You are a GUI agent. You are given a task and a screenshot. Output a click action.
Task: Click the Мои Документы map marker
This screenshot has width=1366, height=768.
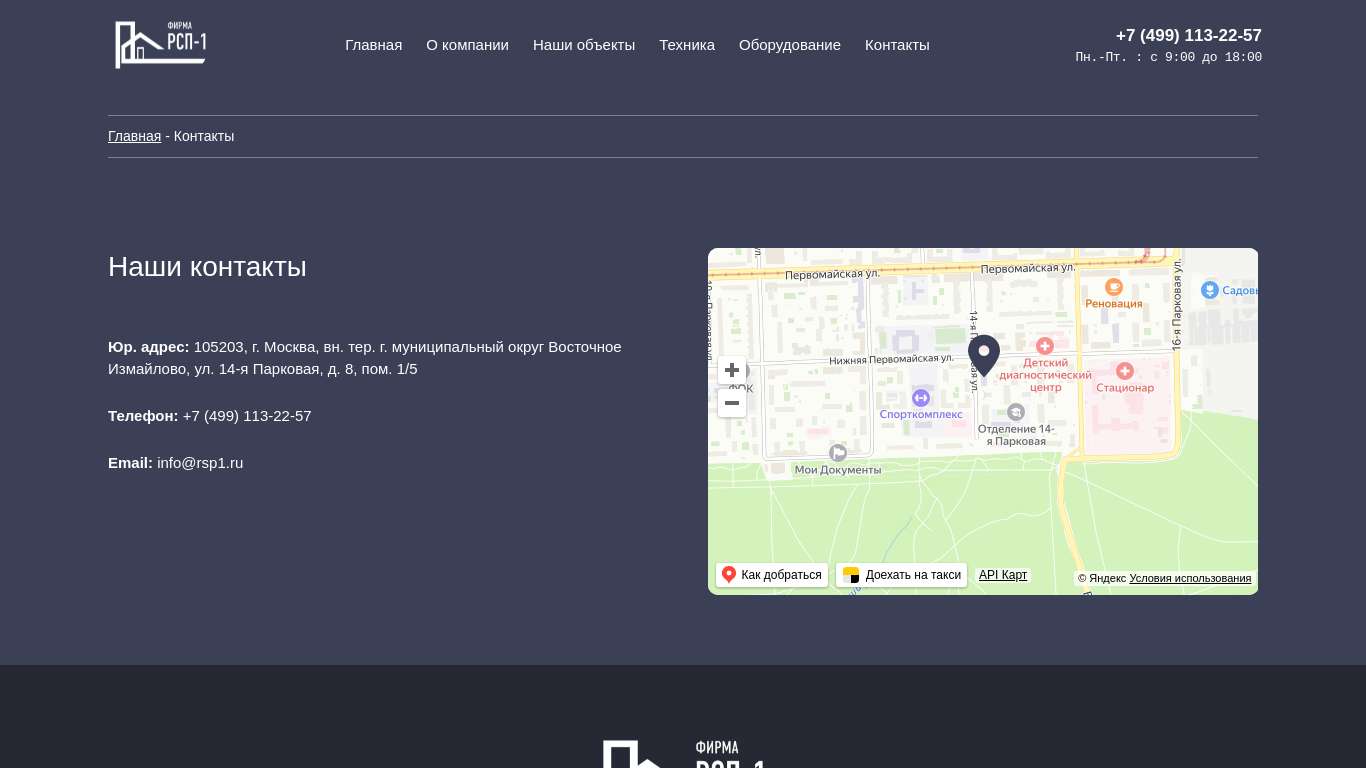click(x=838, y=453)
